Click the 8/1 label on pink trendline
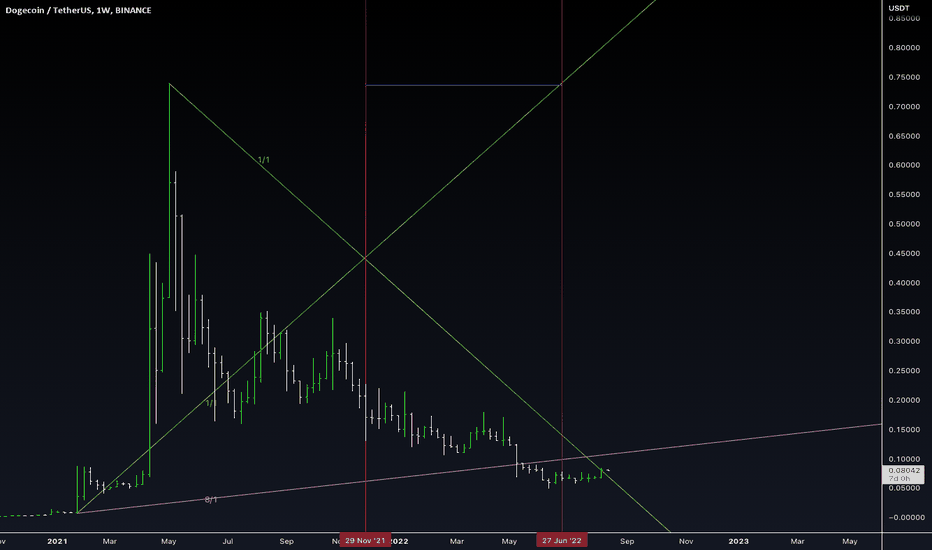The height and width of the screenshot is (550, 932). 211,499
